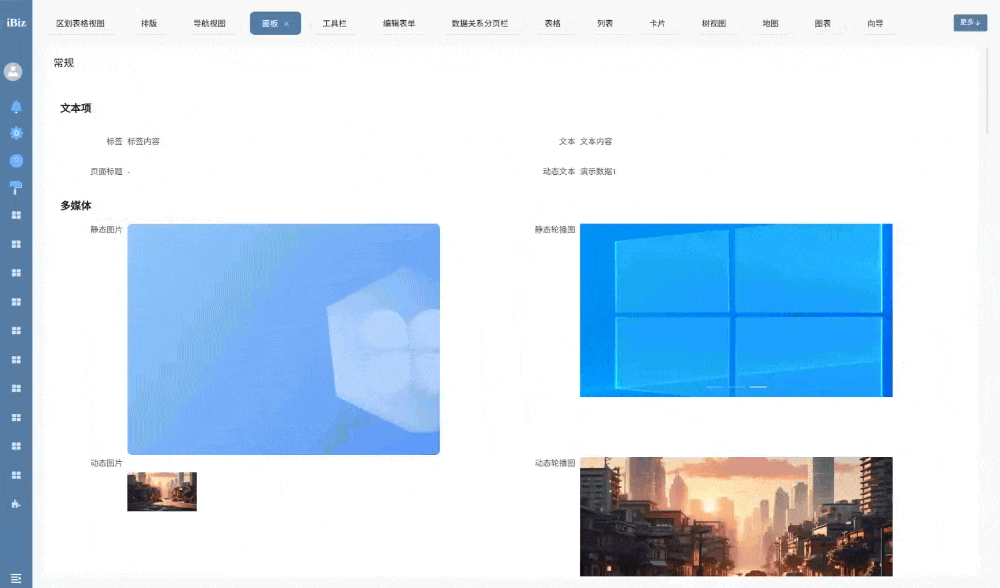Expand the 更多 dropdown button
The height and width of the screenshot is (588, 1000).
970,22
